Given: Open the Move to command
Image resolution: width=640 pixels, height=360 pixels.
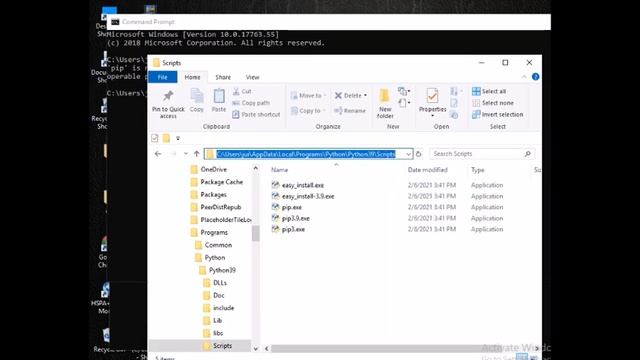Looking at the screenshot, I should click(x=308, y=96).
